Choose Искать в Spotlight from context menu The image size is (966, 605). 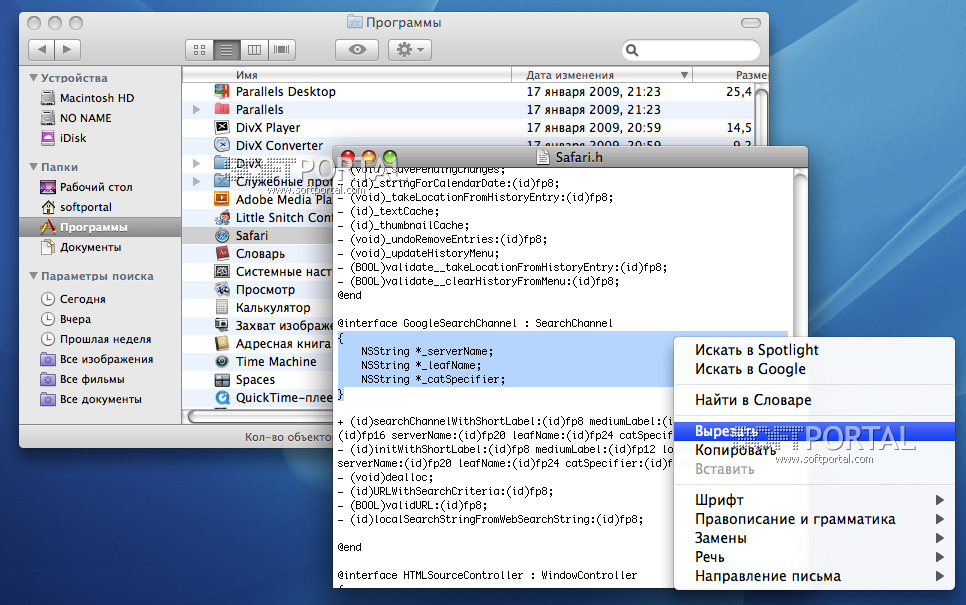[x=814, y=350]
